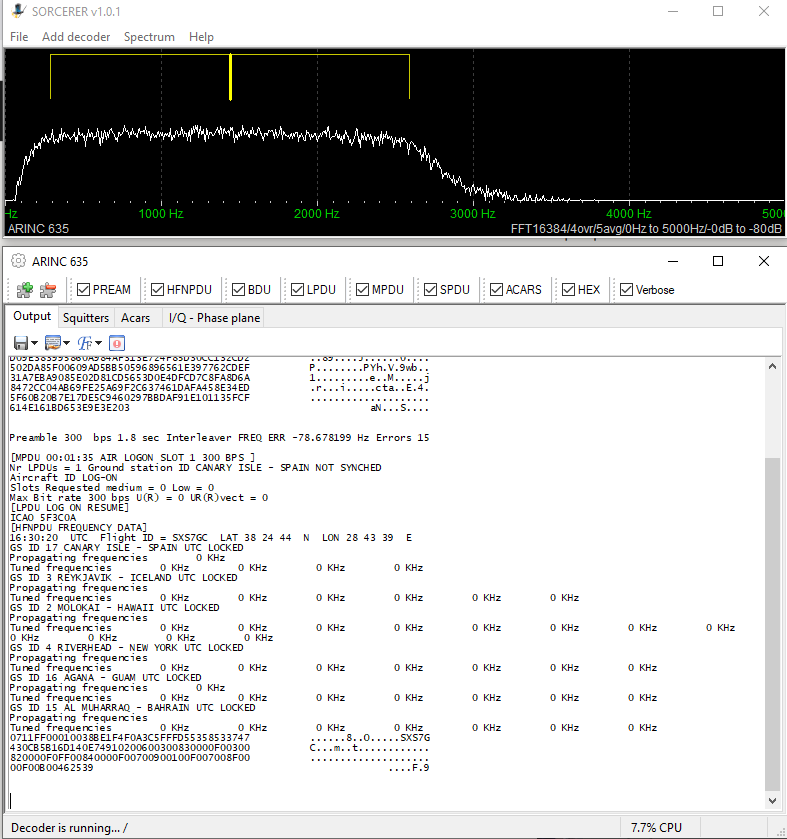Viewport: 787px width, 839px height.
Task: Click the red alert window icon
Action: [117, 343]
